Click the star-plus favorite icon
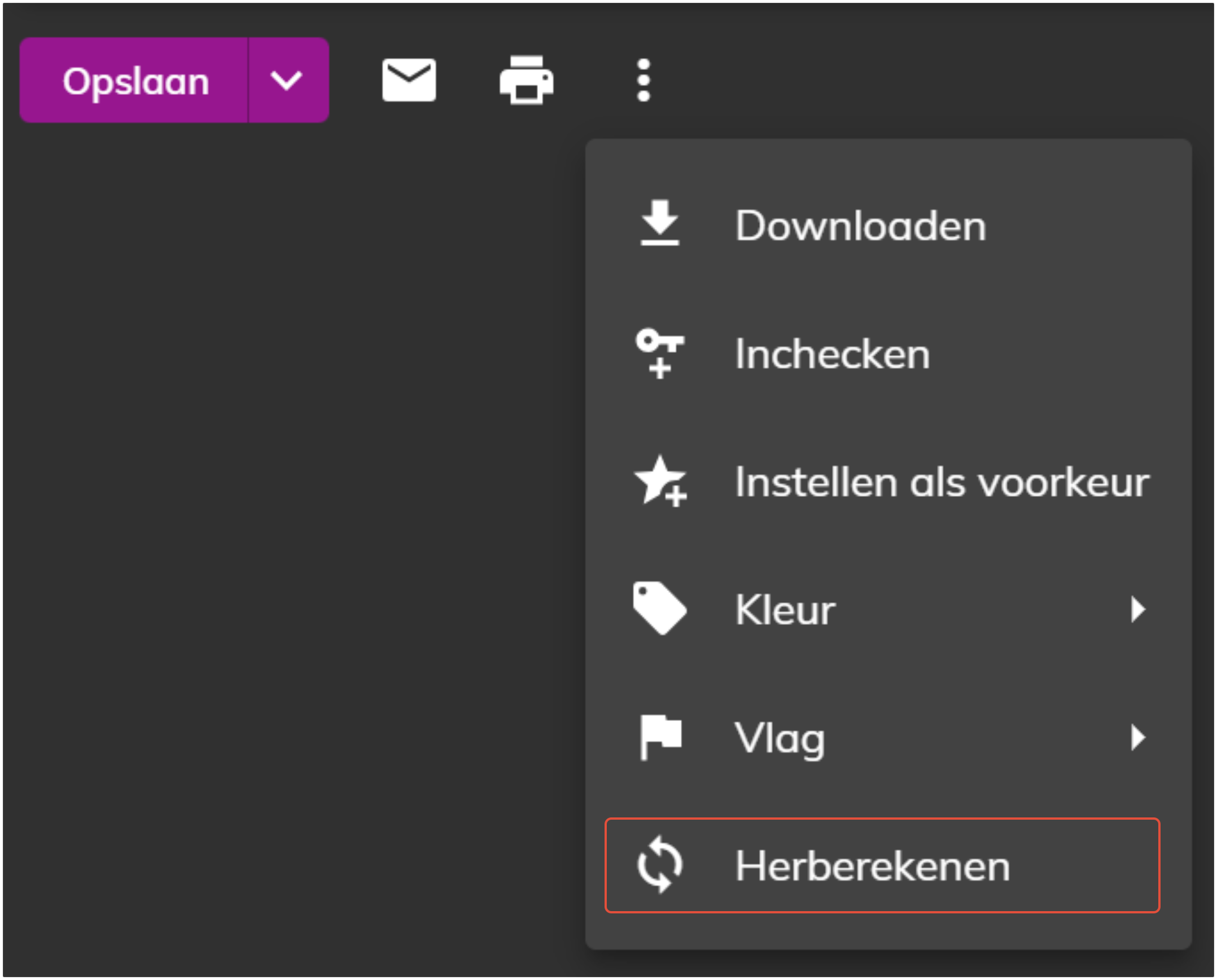The width and height of the screenshot is (1217, 980). (x=659, y=482)
